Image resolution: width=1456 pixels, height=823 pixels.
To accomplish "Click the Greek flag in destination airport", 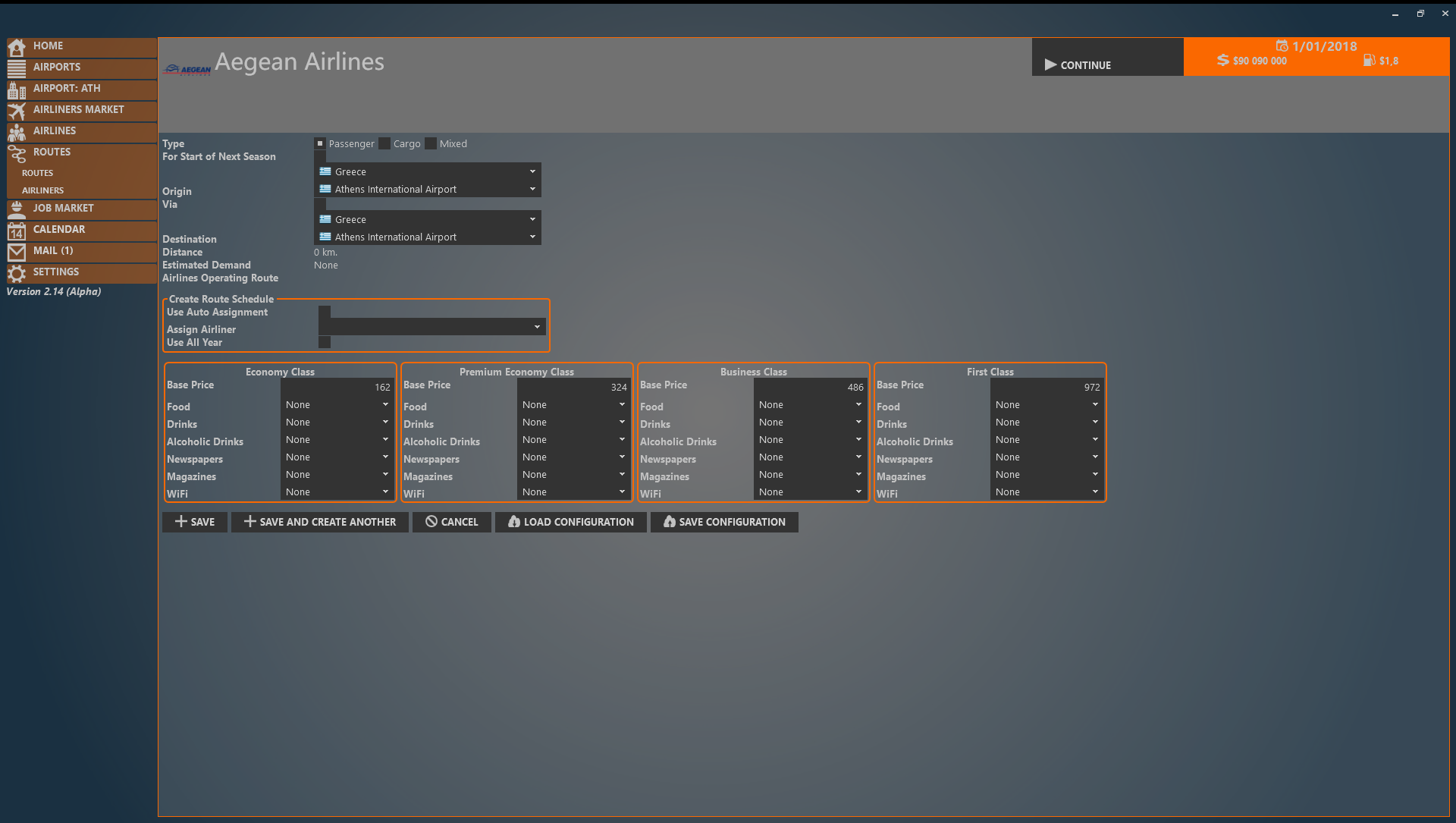I will (x=325, y=237).
